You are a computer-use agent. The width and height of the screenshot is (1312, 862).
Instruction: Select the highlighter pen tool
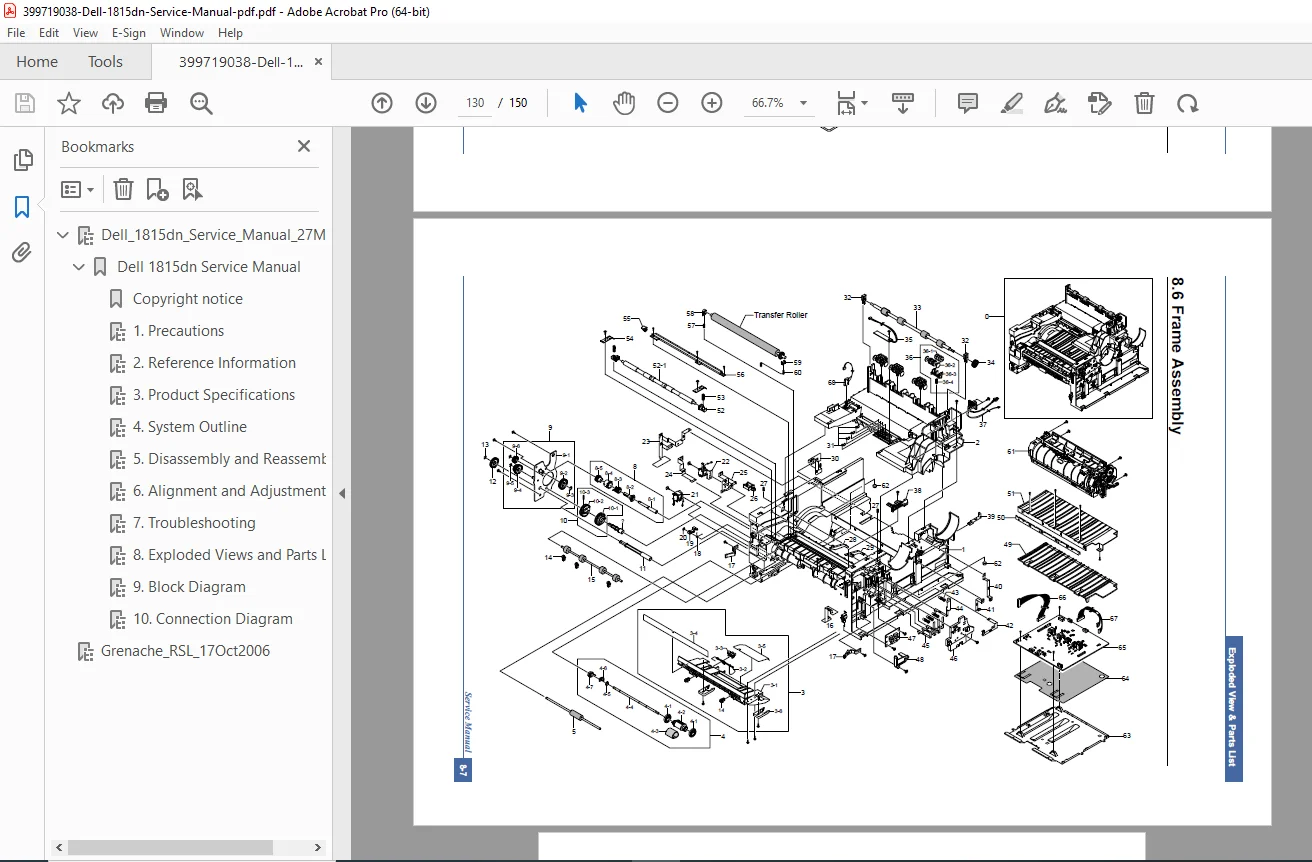(1012, 103)
